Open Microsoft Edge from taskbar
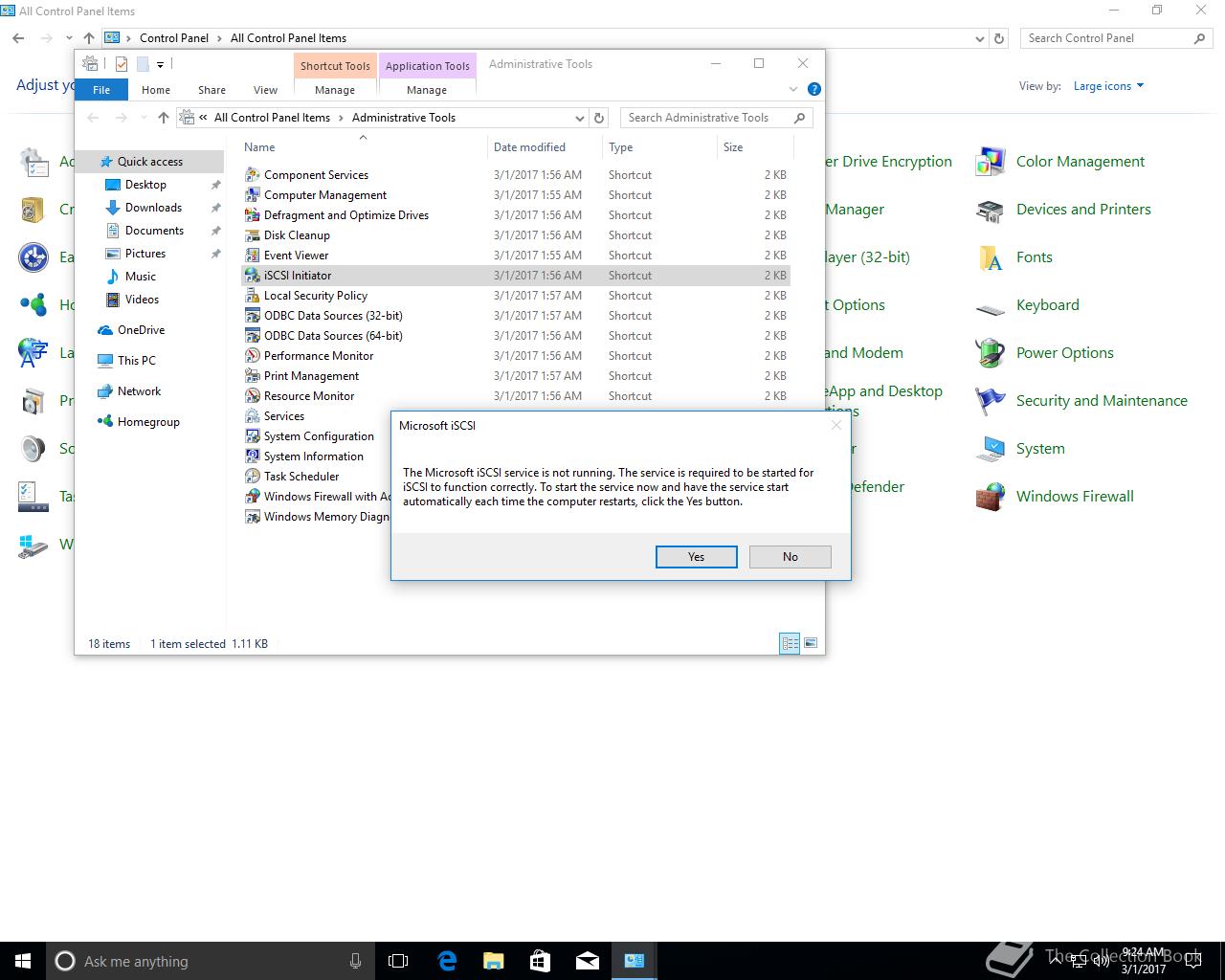 click(447, 961)
